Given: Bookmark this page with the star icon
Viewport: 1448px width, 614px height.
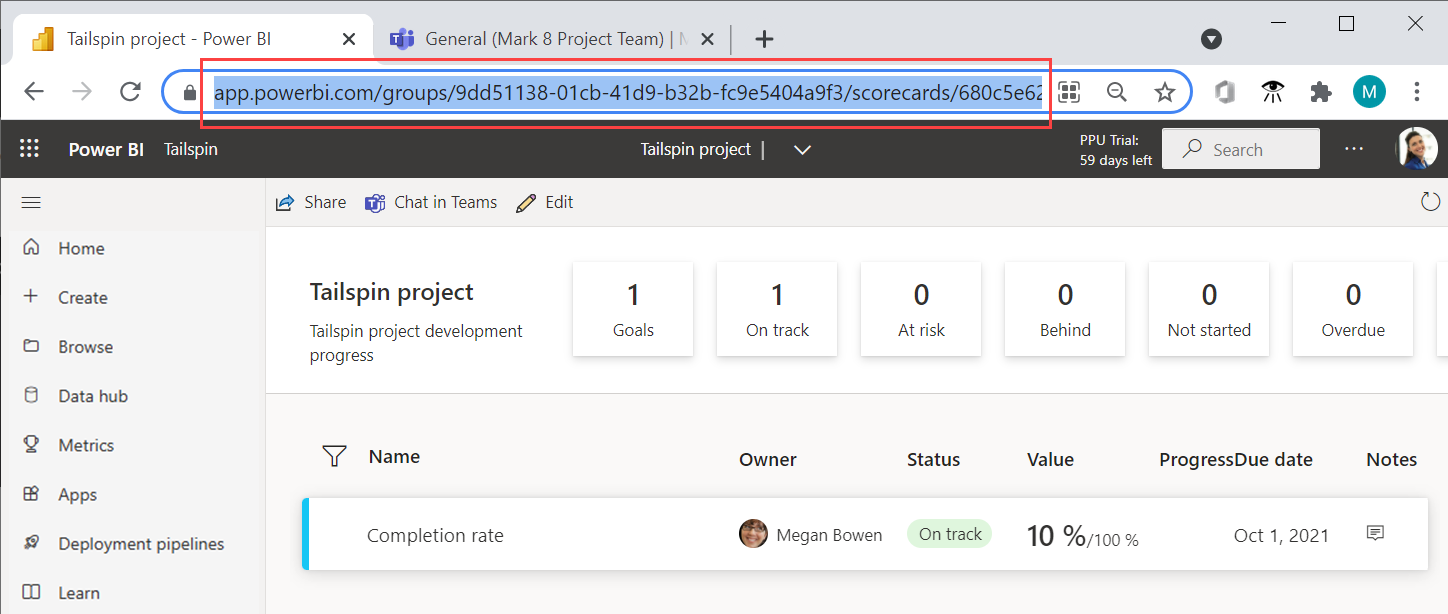Looking at the screenshot, I should 1165,92.
